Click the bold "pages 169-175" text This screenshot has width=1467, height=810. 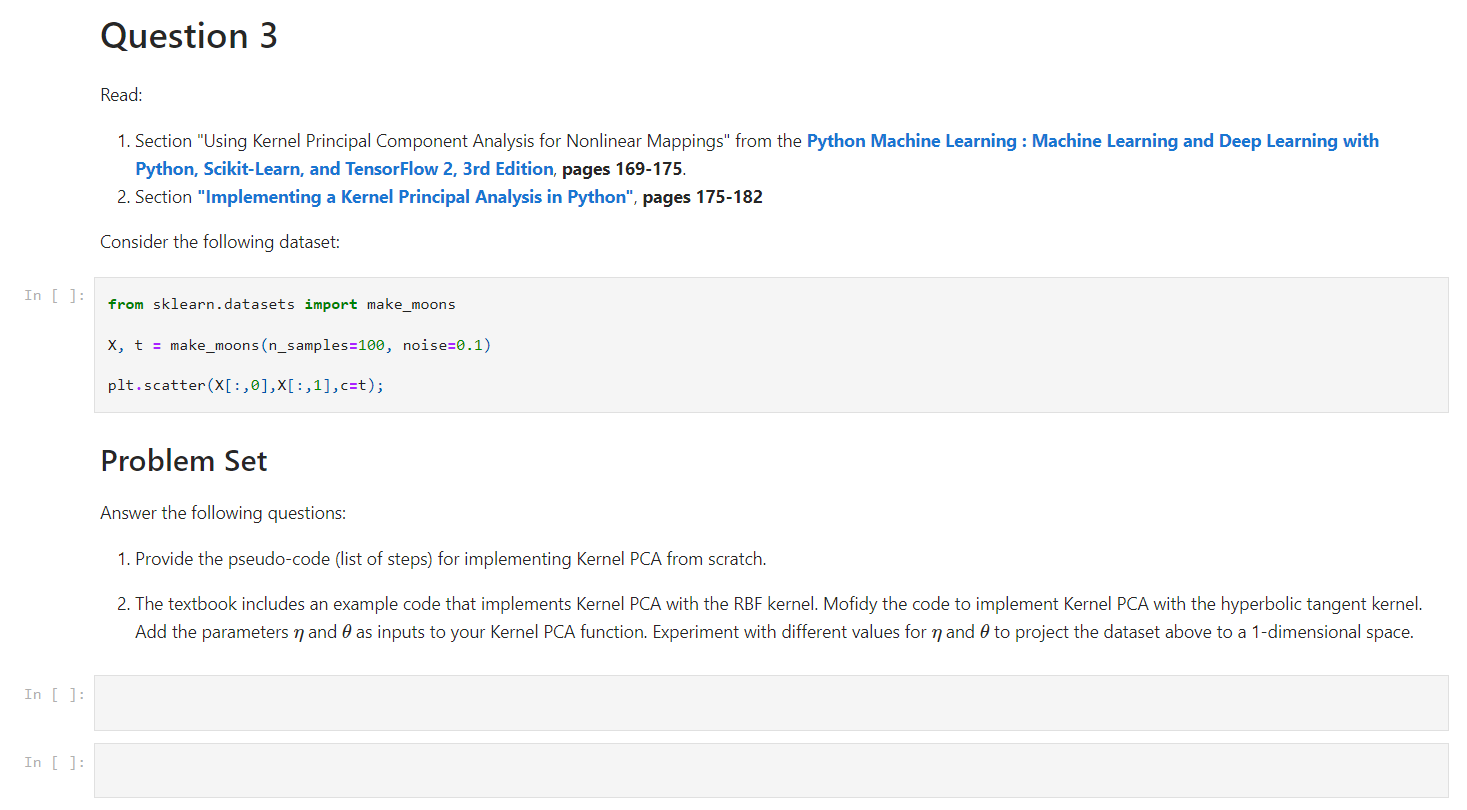point(619,168)
